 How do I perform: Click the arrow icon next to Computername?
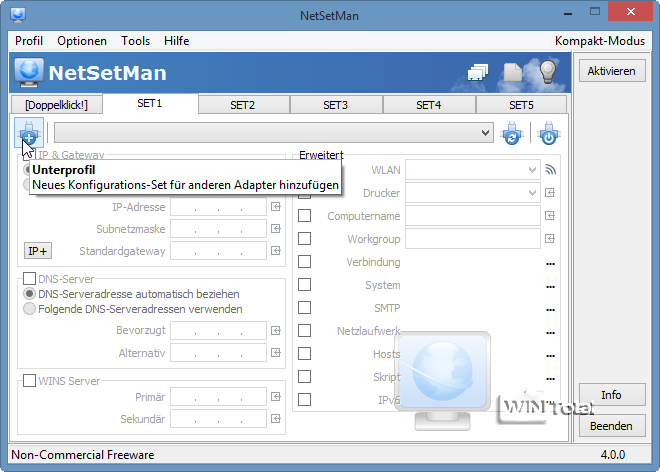point(550,216)
